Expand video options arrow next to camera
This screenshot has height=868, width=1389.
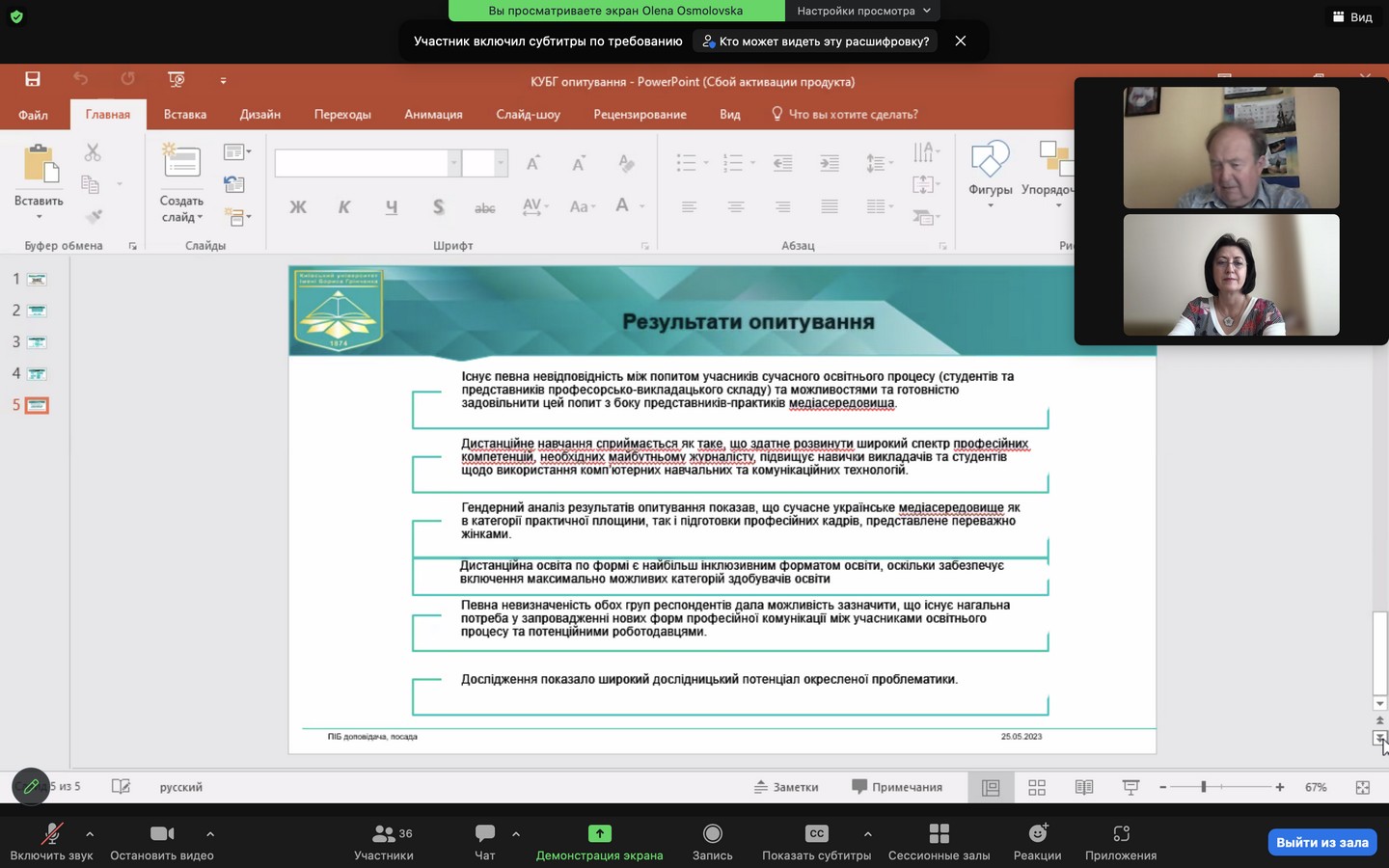point(210,834)
